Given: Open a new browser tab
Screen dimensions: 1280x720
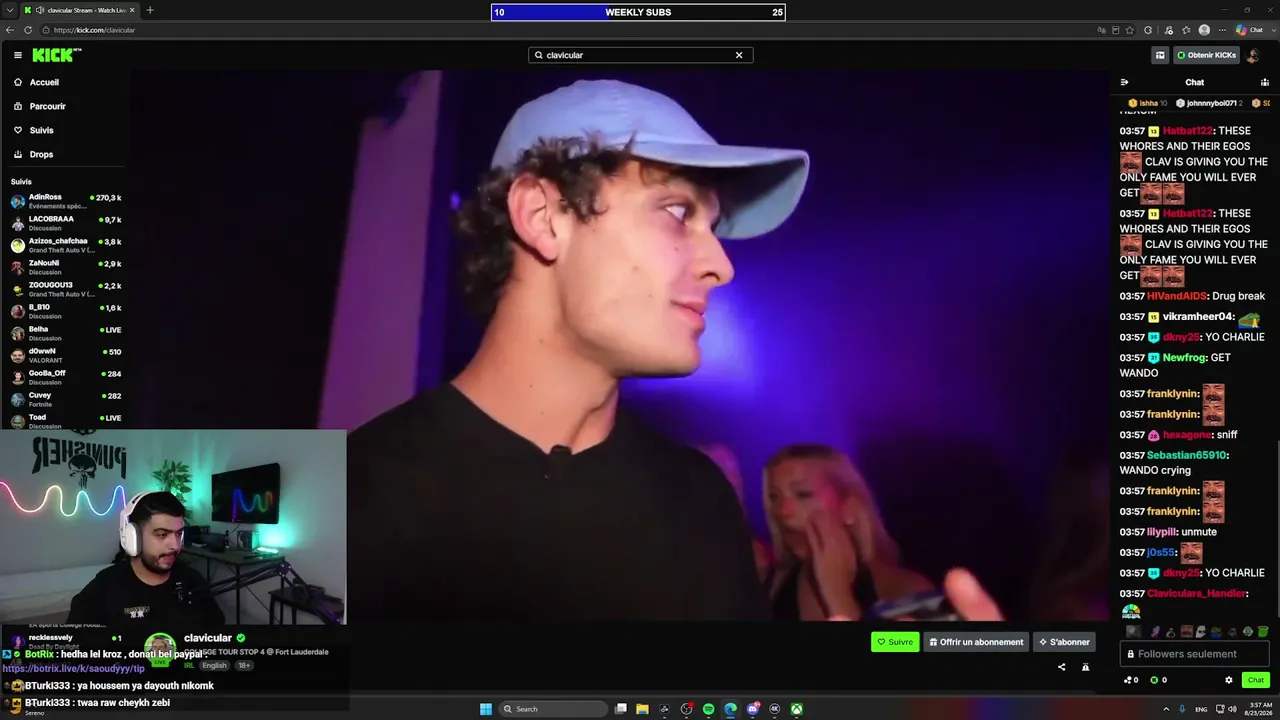Looking at the screenshot, I should (150, 10).
